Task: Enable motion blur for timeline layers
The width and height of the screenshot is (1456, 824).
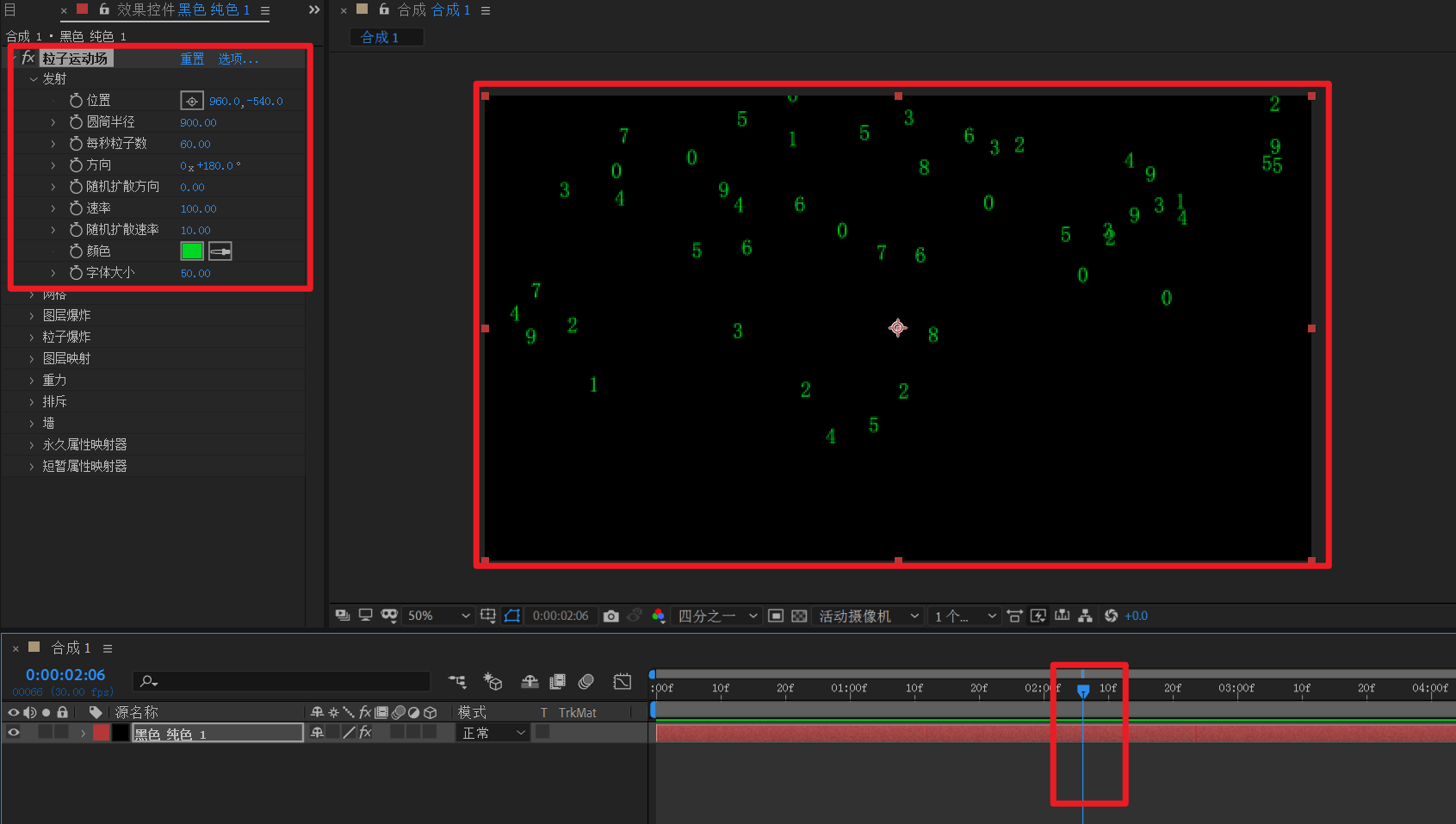Action: point(586,682)
